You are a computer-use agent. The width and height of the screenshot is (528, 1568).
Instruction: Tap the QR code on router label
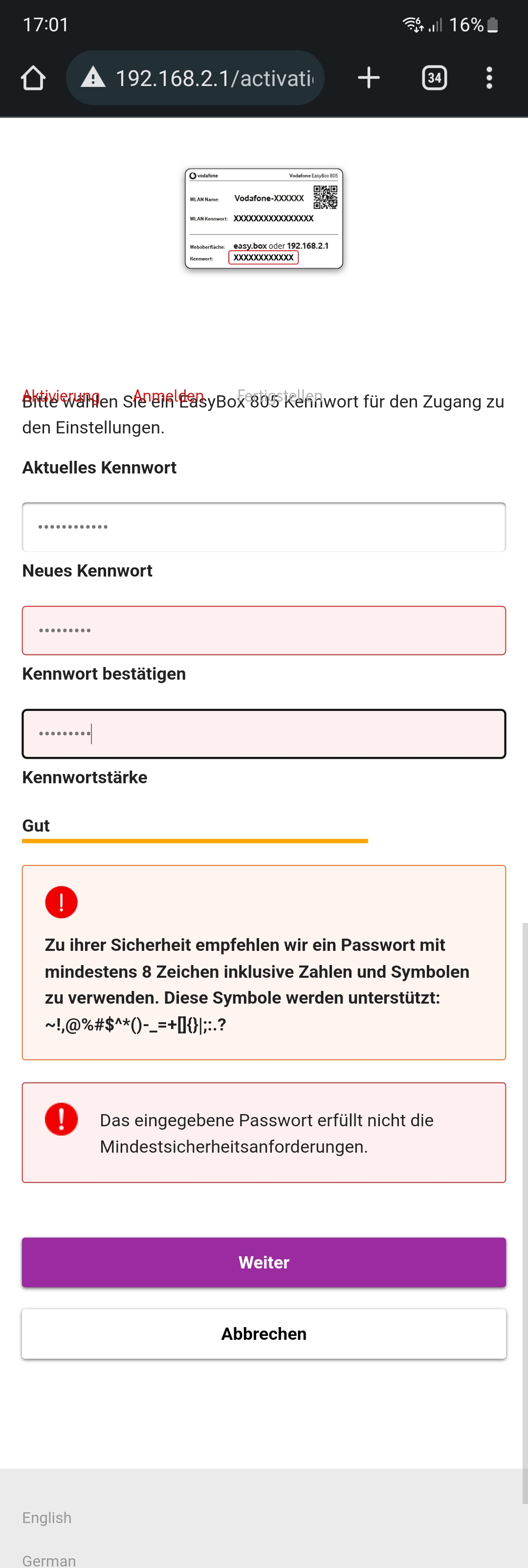click(325, 197)
